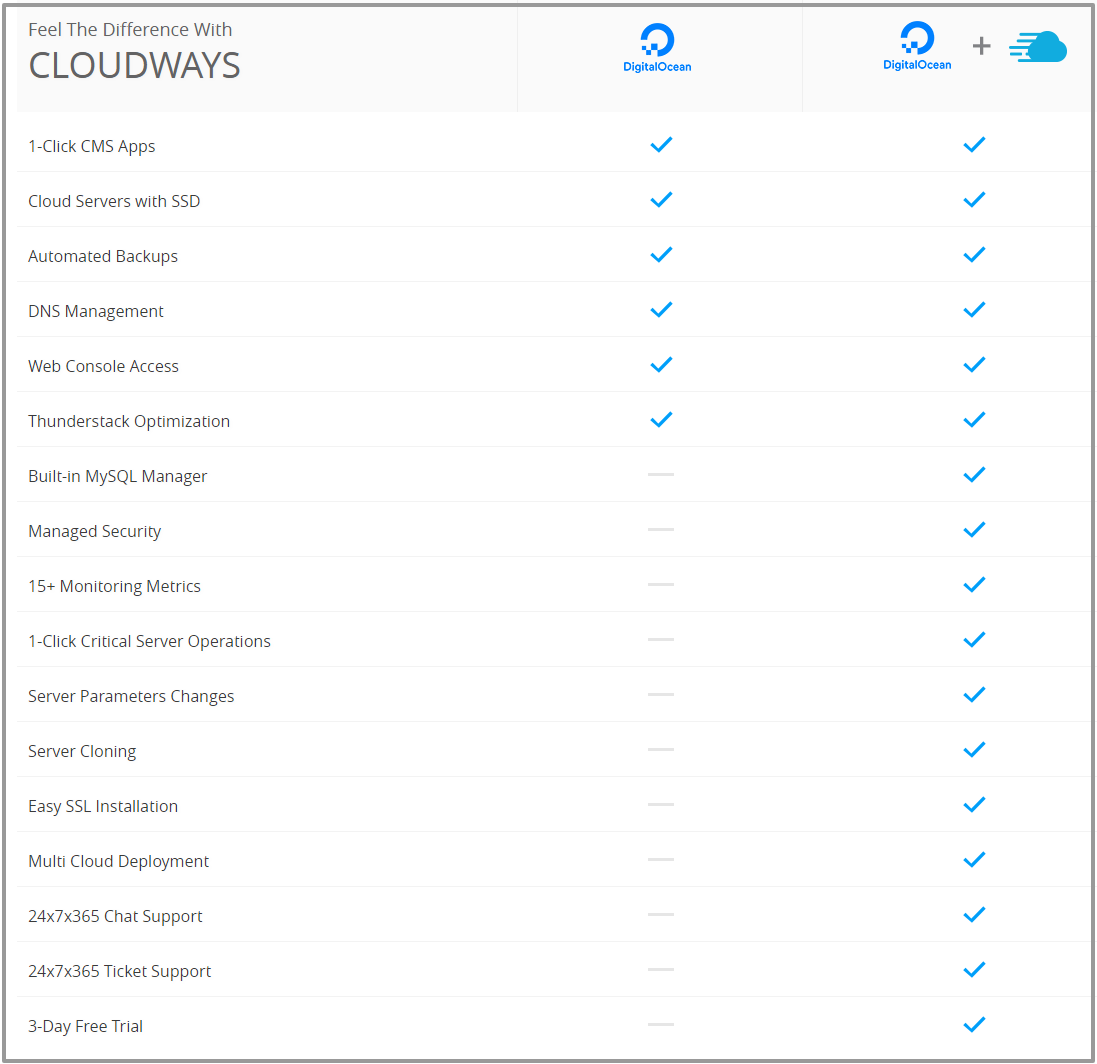Image resolution: width=1097 pixels, height=1064 pixels.
Task: Click the DigitalOcean dash for 24x7x365 Ticket Support
Action: tap(661, 970)
